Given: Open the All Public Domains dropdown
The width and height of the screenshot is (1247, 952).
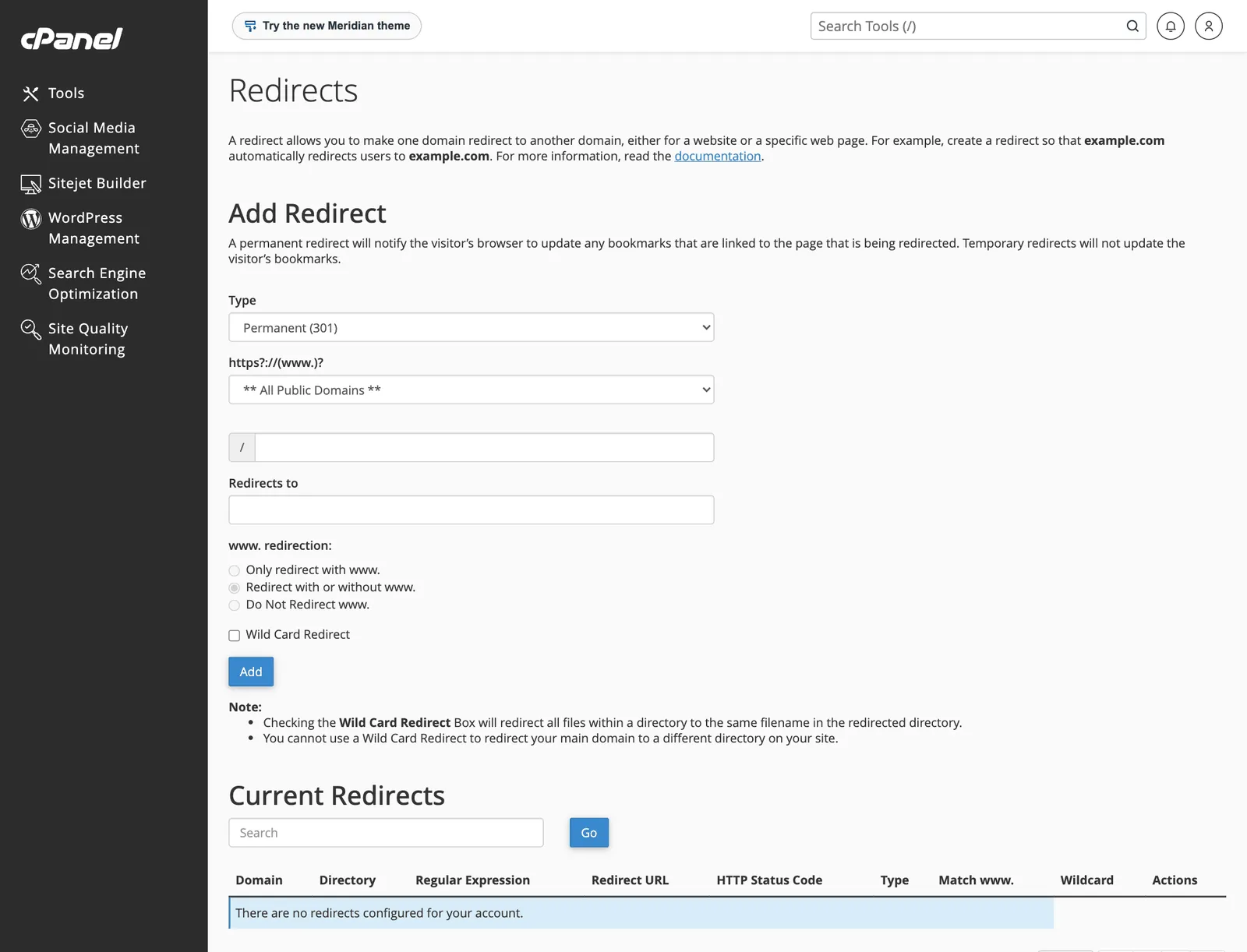Looking at the screenshot, I should (x=471, y=390).
